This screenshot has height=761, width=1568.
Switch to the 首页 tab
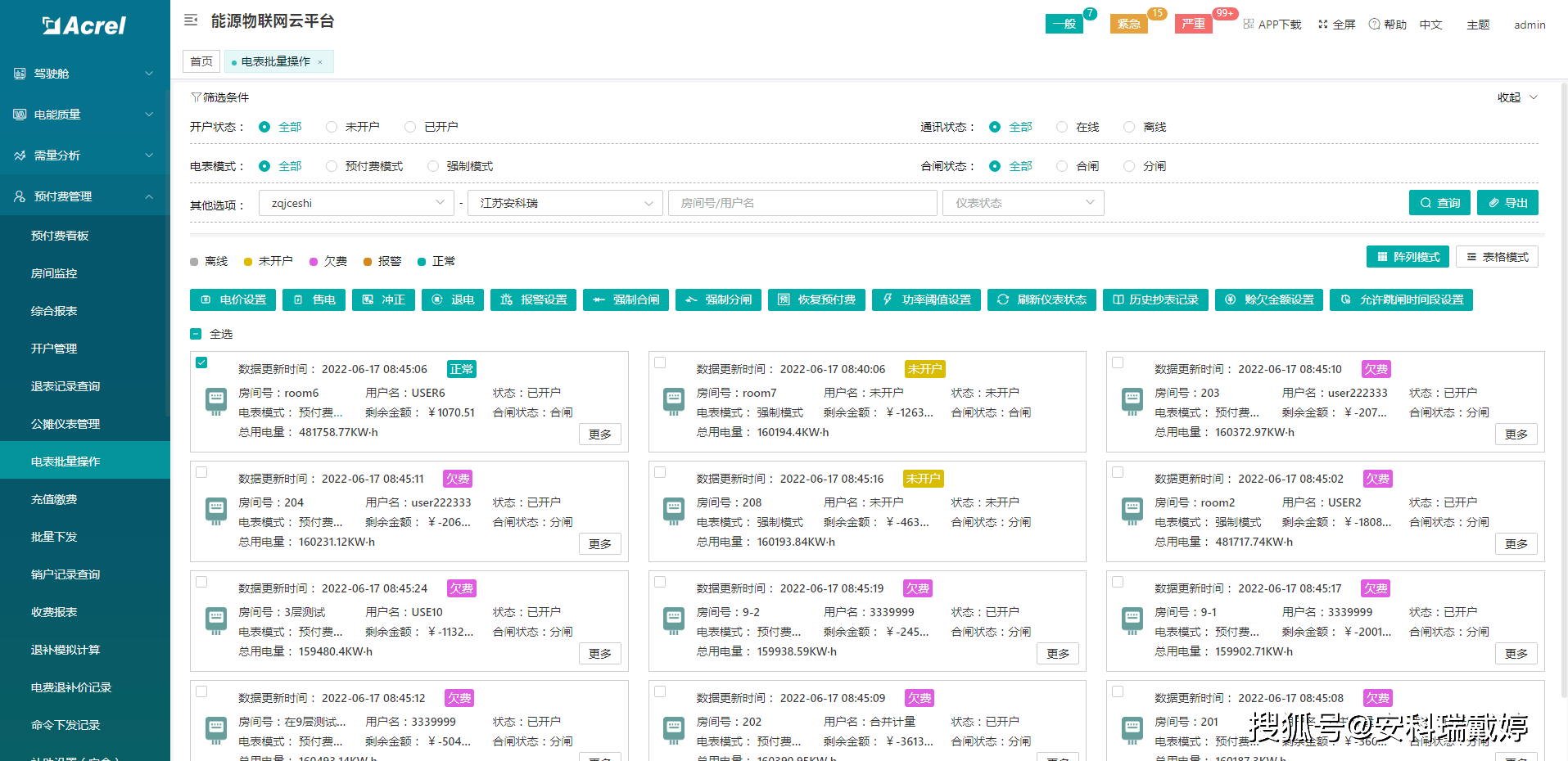pos(201,61)
